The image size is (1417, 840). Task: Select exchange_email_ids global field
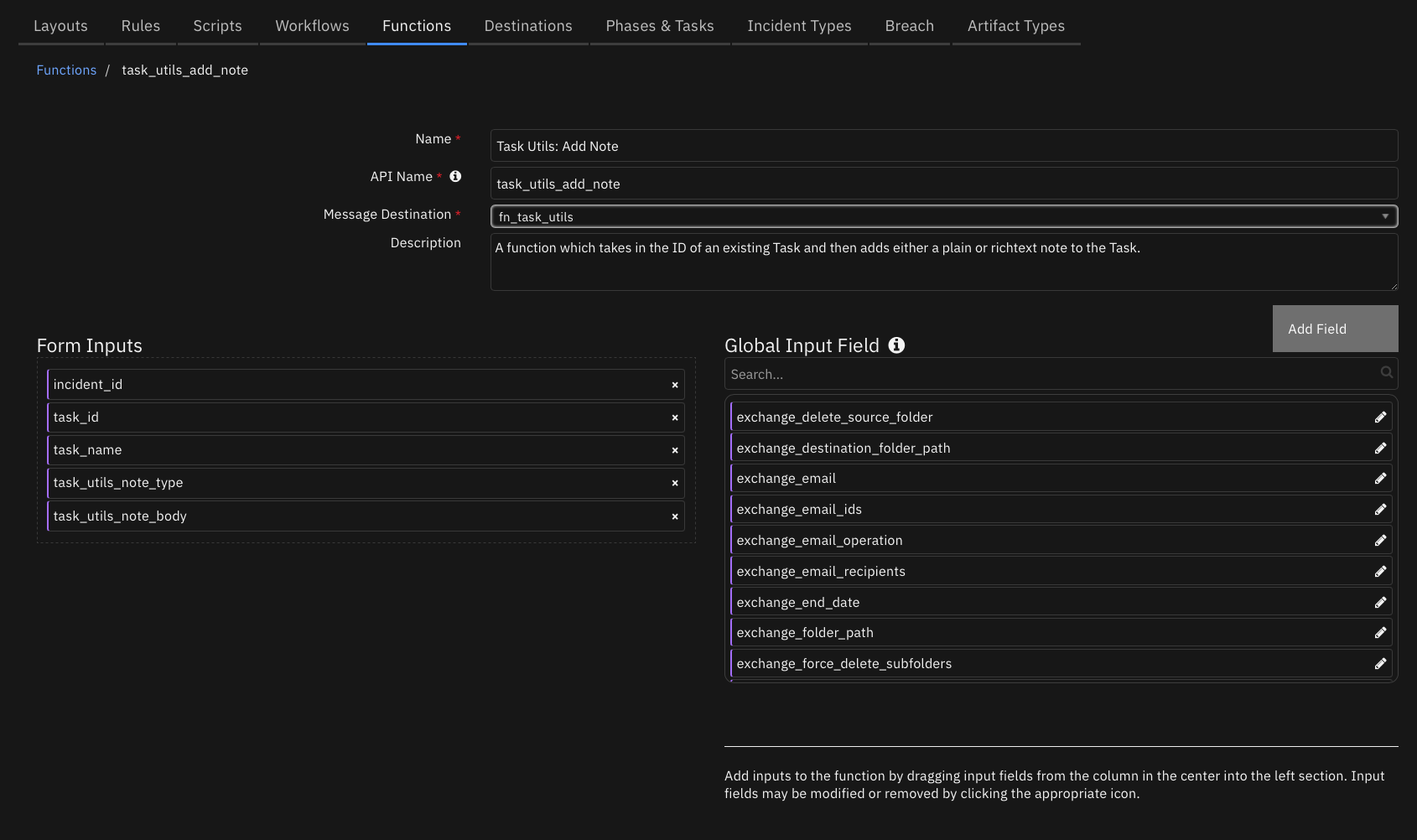pyautogui.click(x=1061, y=510)
